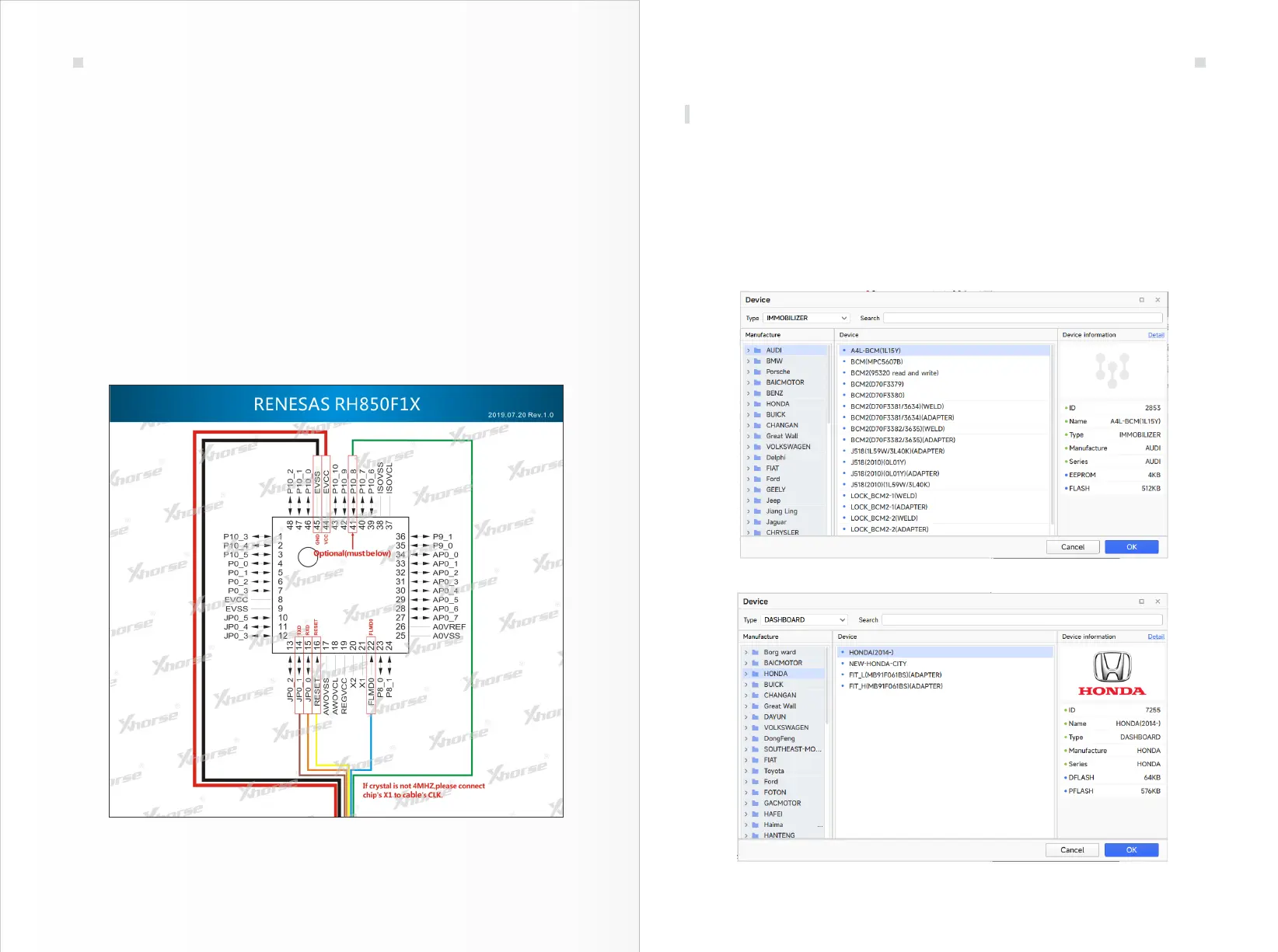
Task: Click the FOTON folder icon
Action: tap(755, 793)
